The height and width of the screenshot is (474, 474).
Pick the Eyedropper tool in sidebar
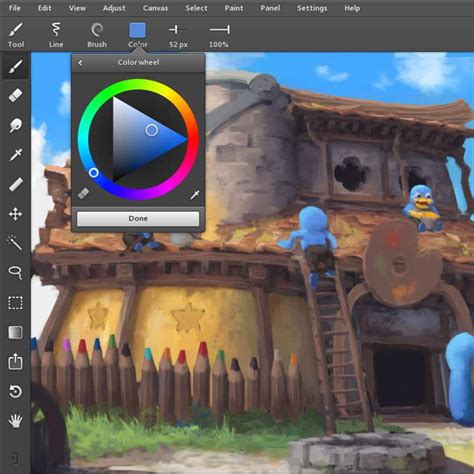tap(15, 155)
